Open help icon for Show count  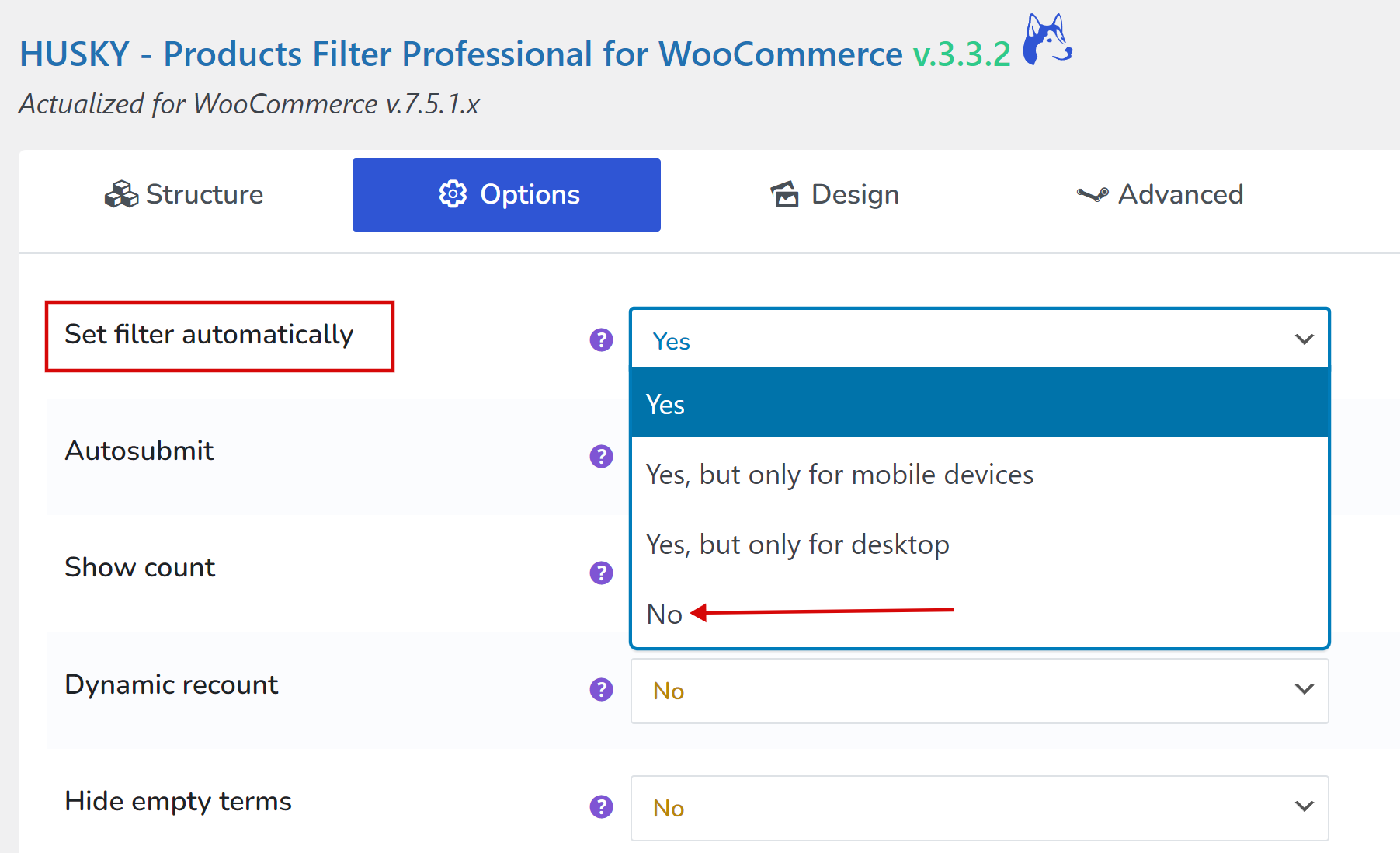pyautogui.click(x=601, y=573)
